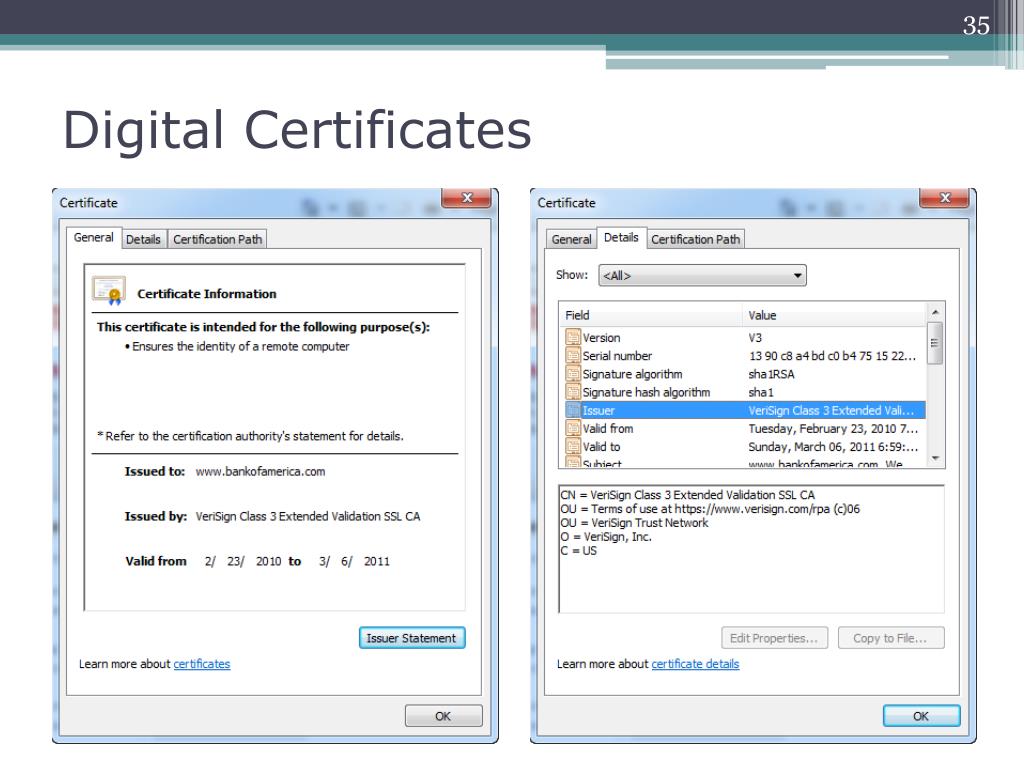Click the sha1RSA value
Viewport: 1024px width, 768px height.
pyautogui.click(x=771, y=374)
